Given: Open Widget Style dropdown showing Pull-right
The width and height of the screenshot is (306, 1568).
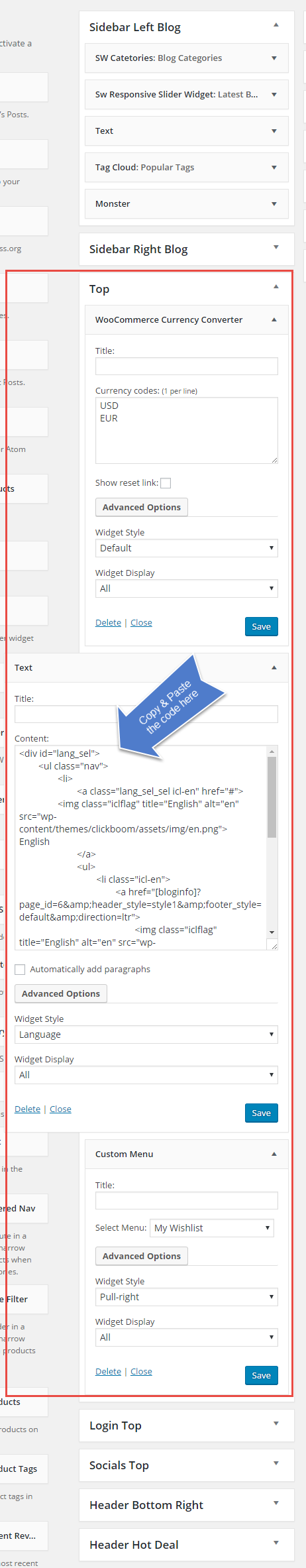Looking at the screenshot, I should click(187, 1297).
